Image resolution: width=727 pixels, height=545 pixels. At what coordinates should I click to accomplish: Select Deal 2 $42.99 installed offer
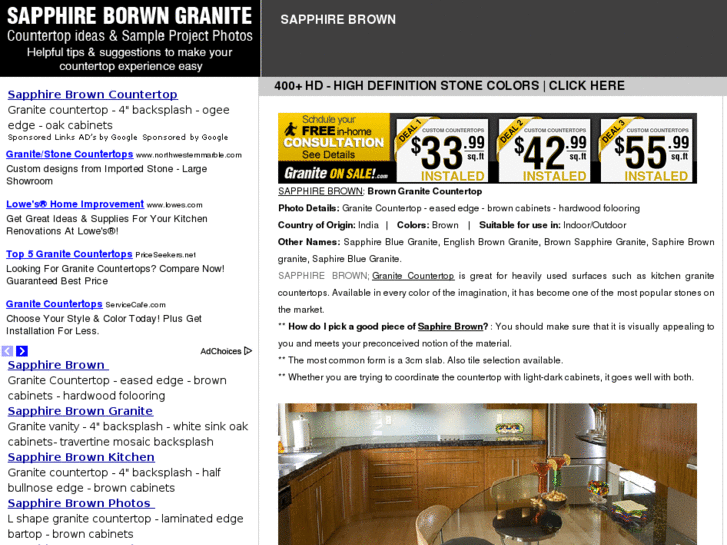[x=544, y=150]
